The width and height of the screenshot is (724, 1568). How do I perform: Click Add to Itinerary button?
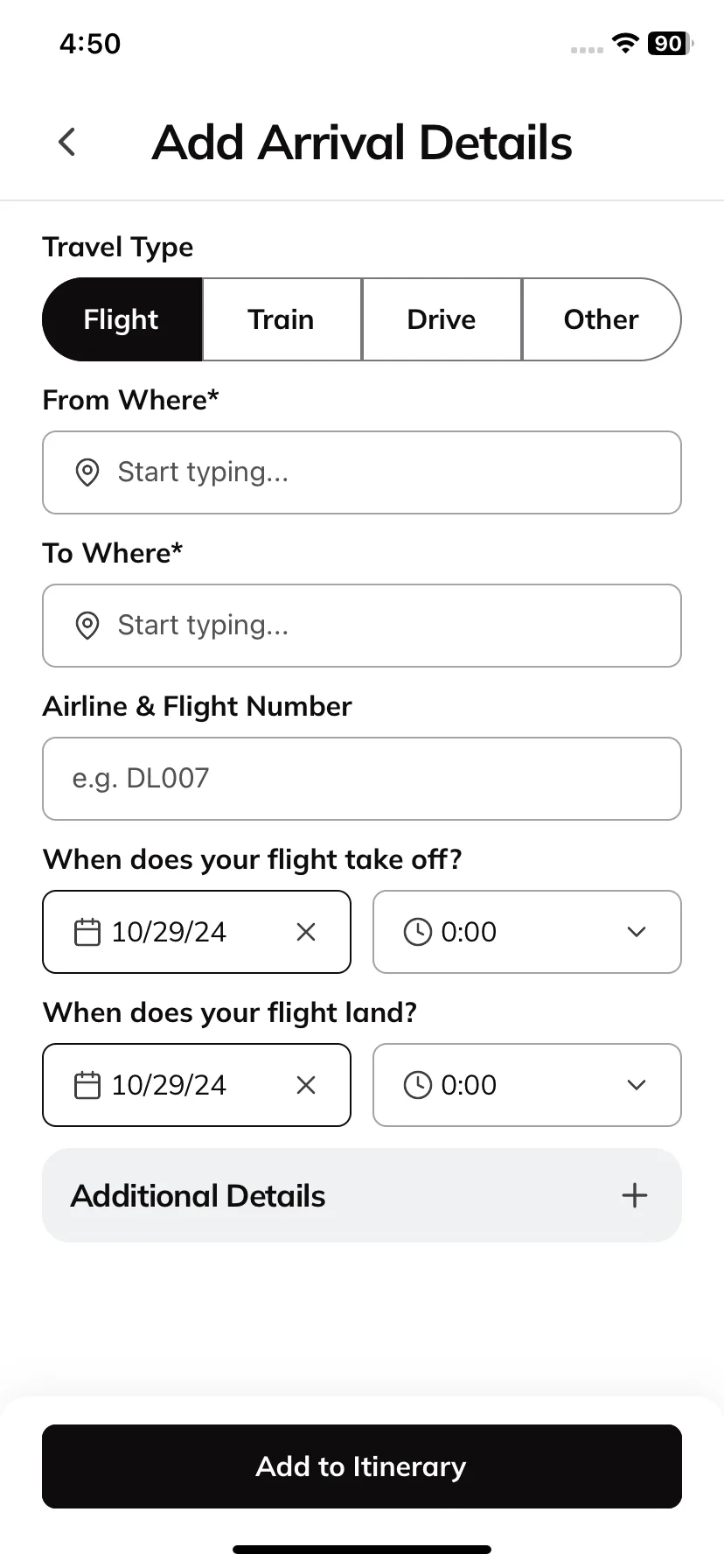362,1466
